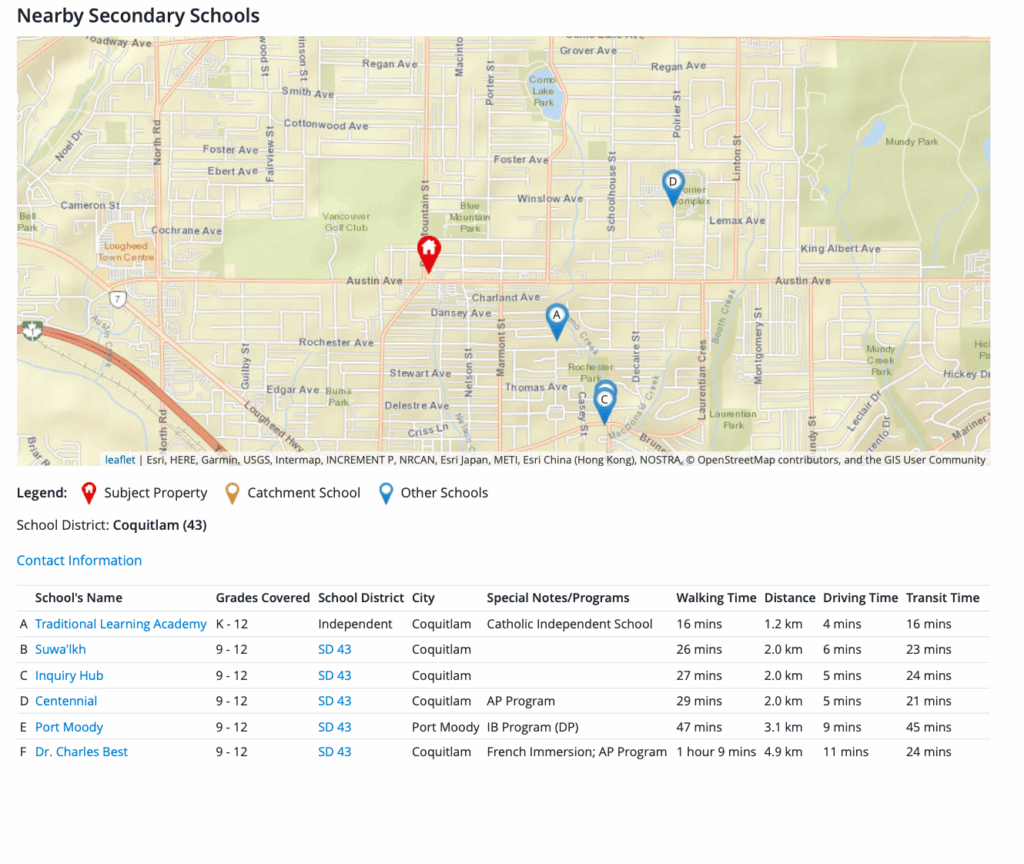Click the 3.1 km distance value
Screen dimensions: 1024x864
tap(783, 727)
